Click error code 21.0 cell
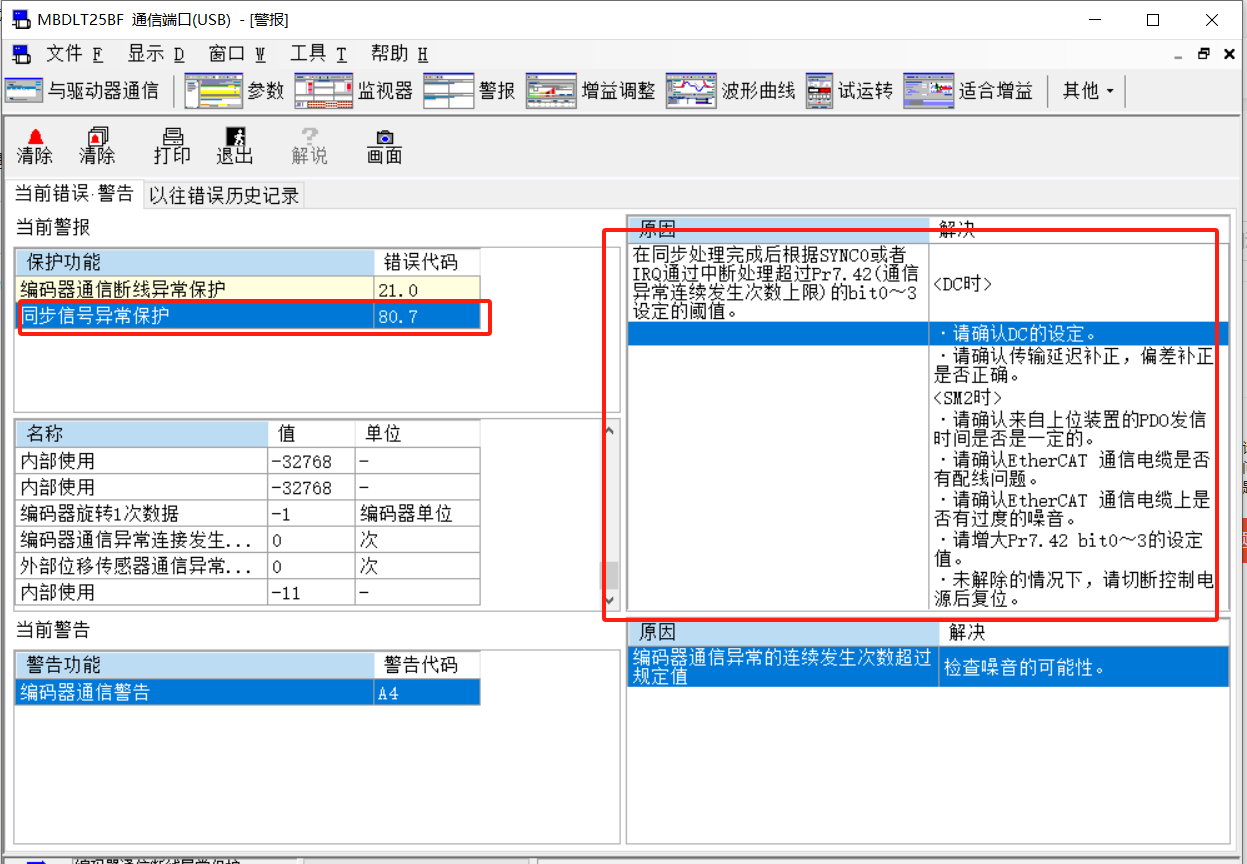Viewport: 1247px width, 864px height. (427, 290)
